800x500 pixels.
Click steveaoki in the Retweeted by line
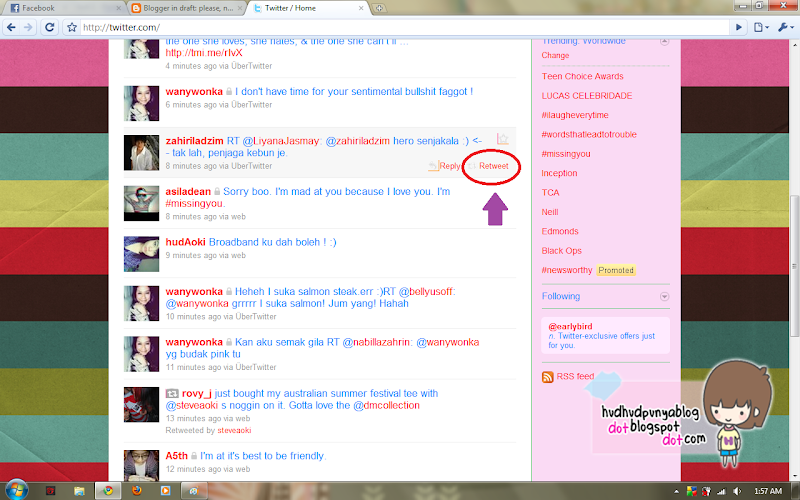tap(234, 430)
